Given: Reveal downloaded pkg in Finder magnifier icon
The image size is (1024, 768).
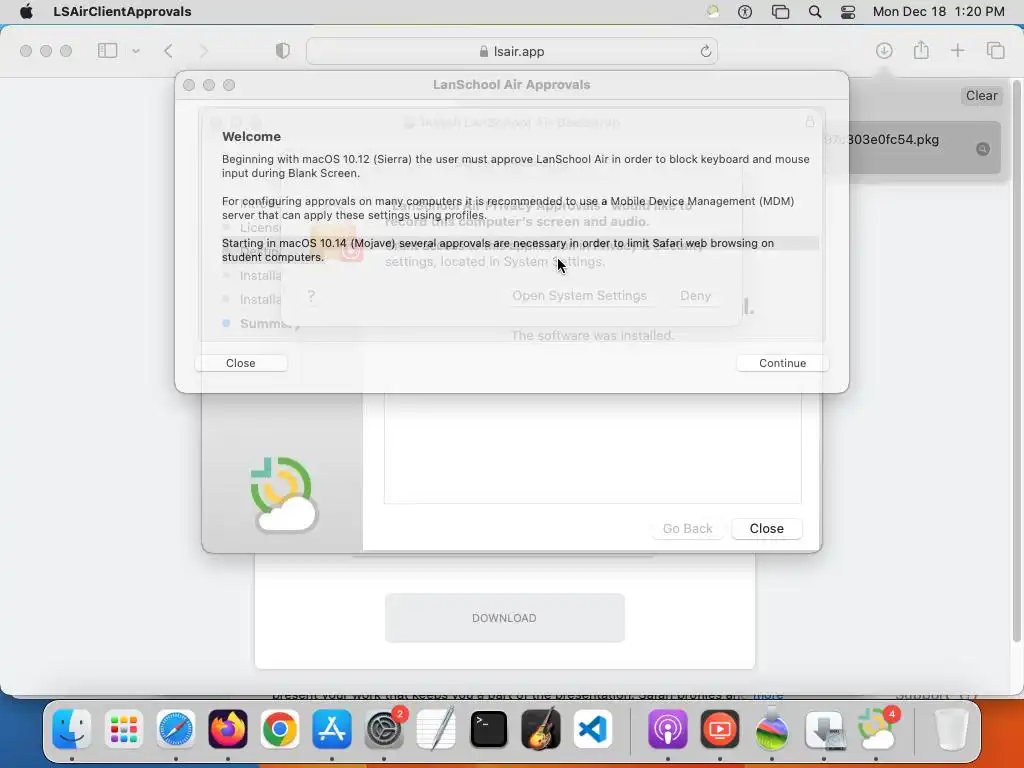Looking at the screenshot, I should [x=982, y=149].
